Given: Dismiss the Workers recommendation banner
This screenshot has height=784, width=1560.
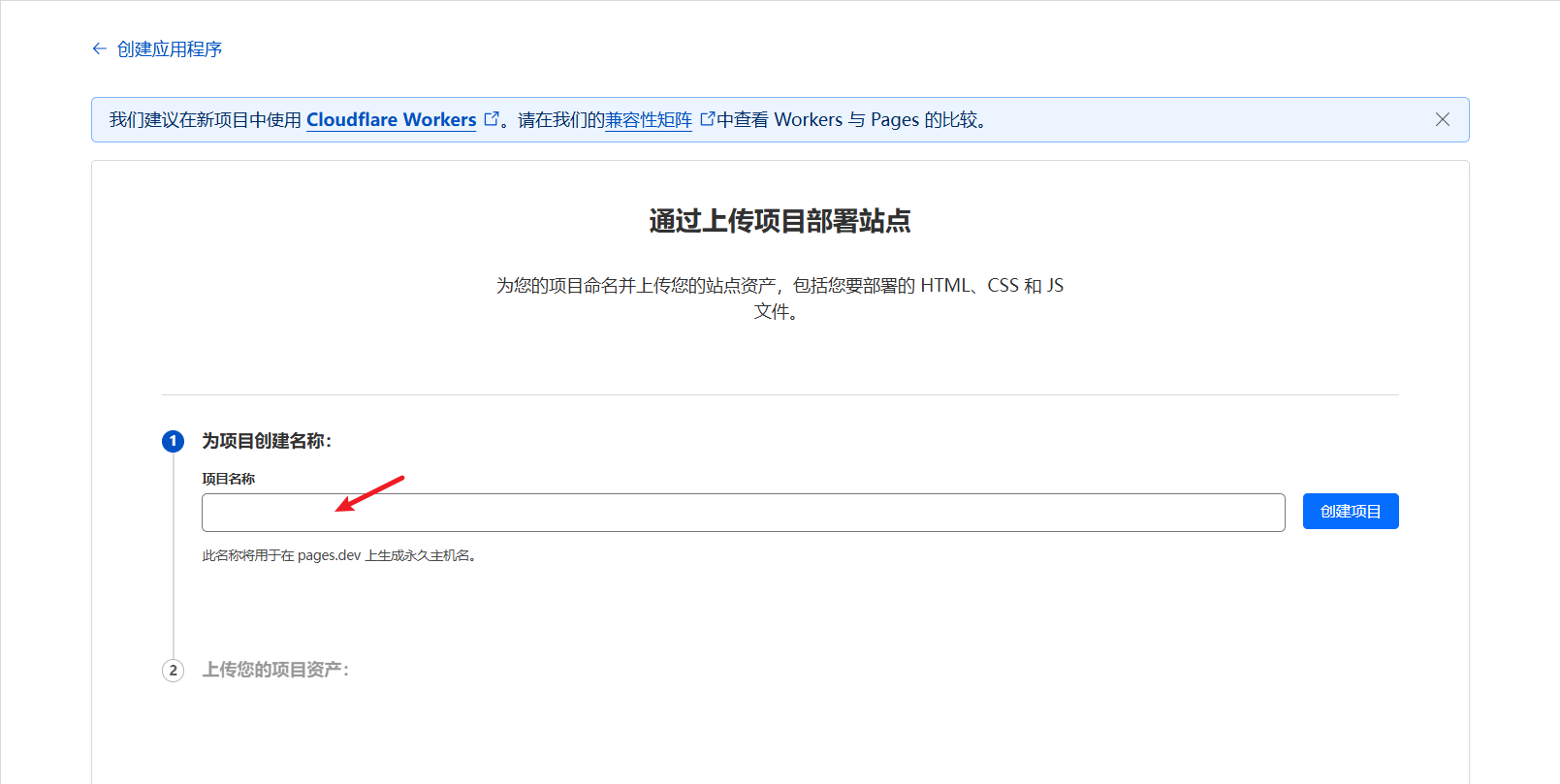Looking at the screenshot, I should pos(1442,119).
